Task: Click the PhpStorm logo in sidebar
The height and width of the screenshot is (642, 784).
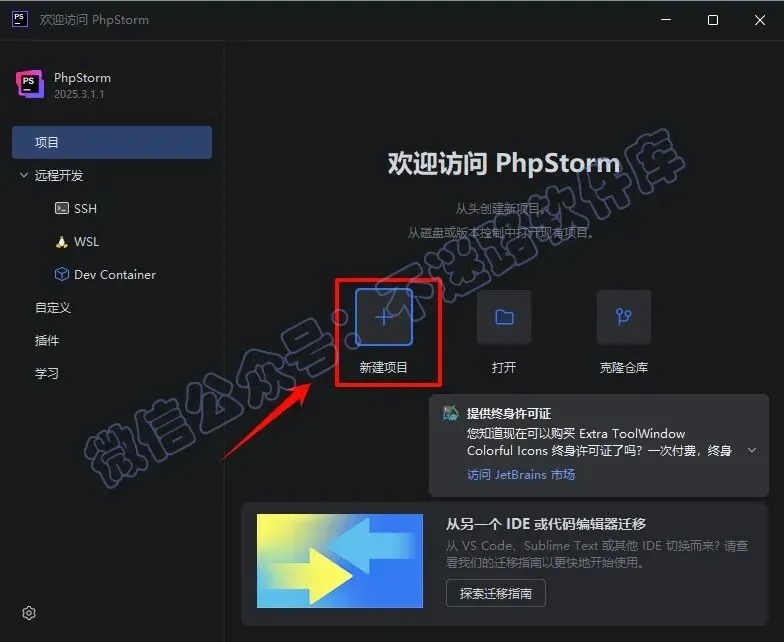Action: pyautogui.click(x=30, y=84)
